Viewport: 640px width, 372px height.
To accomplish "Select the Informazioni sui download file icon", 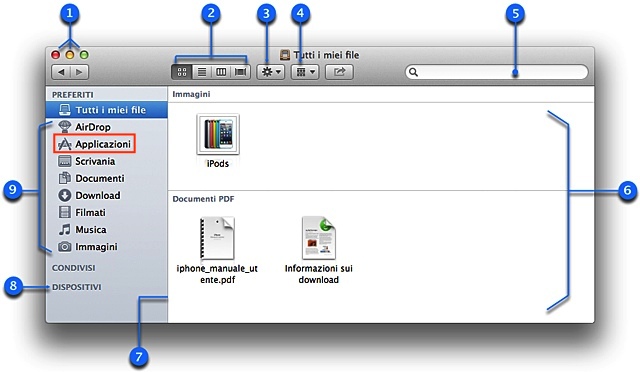I will click(x=319, y=238).
